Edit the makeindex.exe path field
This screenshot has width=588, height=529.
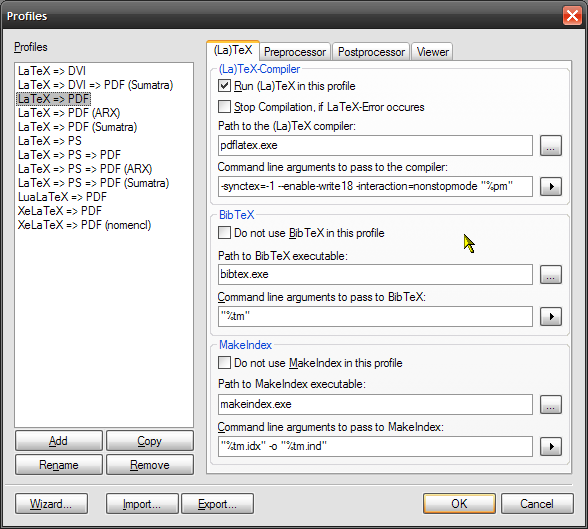375,405
